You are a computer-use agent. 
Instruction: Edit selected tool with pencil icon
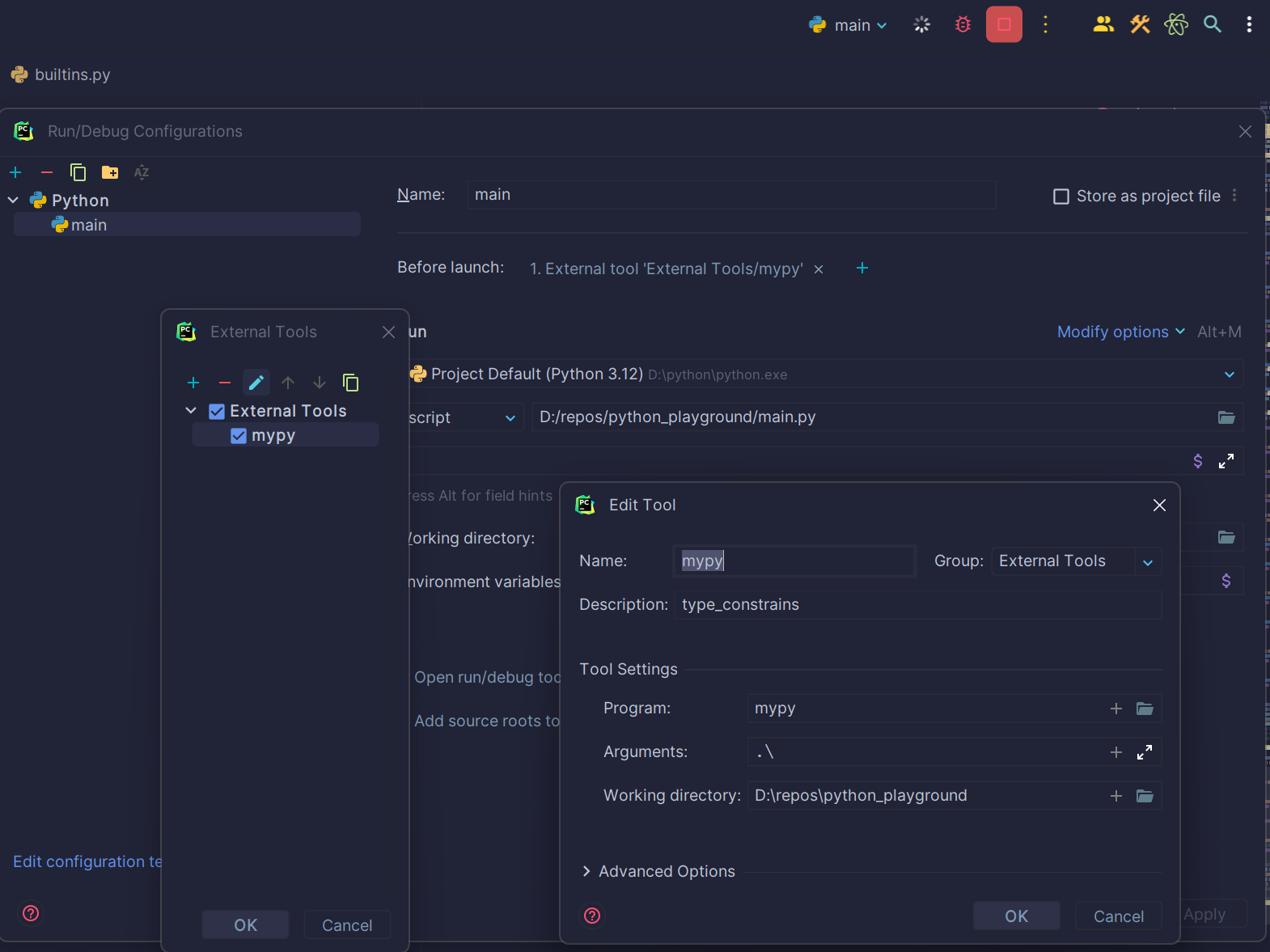point(256,383)
